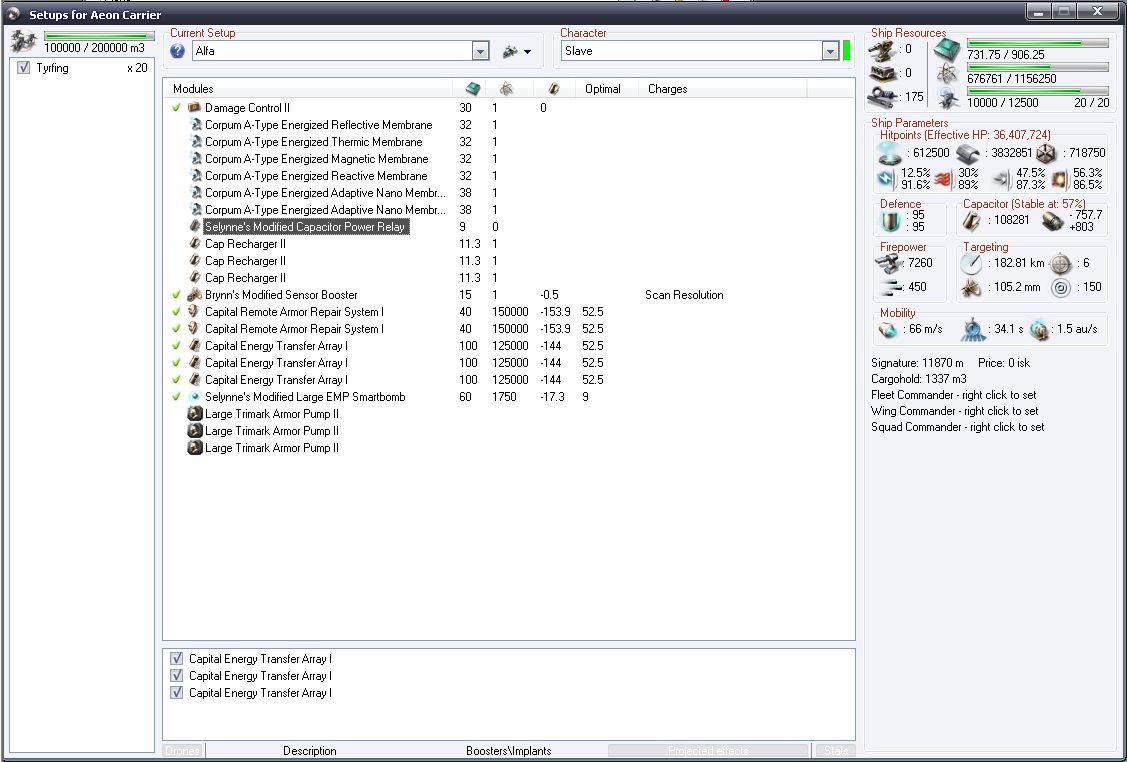Image resolution: width=1127 pixels, height=762 pixels.
Task: Click the thermal resistance flame icon
Action: (x=943, y=179)
